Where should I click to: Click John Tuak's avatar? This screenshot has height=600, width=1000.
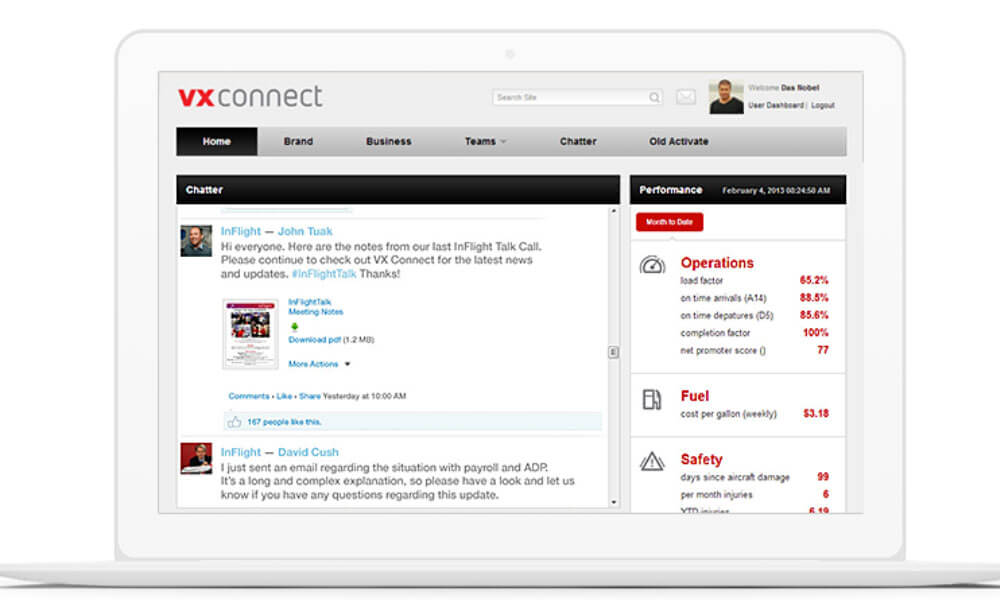[x=196, y=241]
